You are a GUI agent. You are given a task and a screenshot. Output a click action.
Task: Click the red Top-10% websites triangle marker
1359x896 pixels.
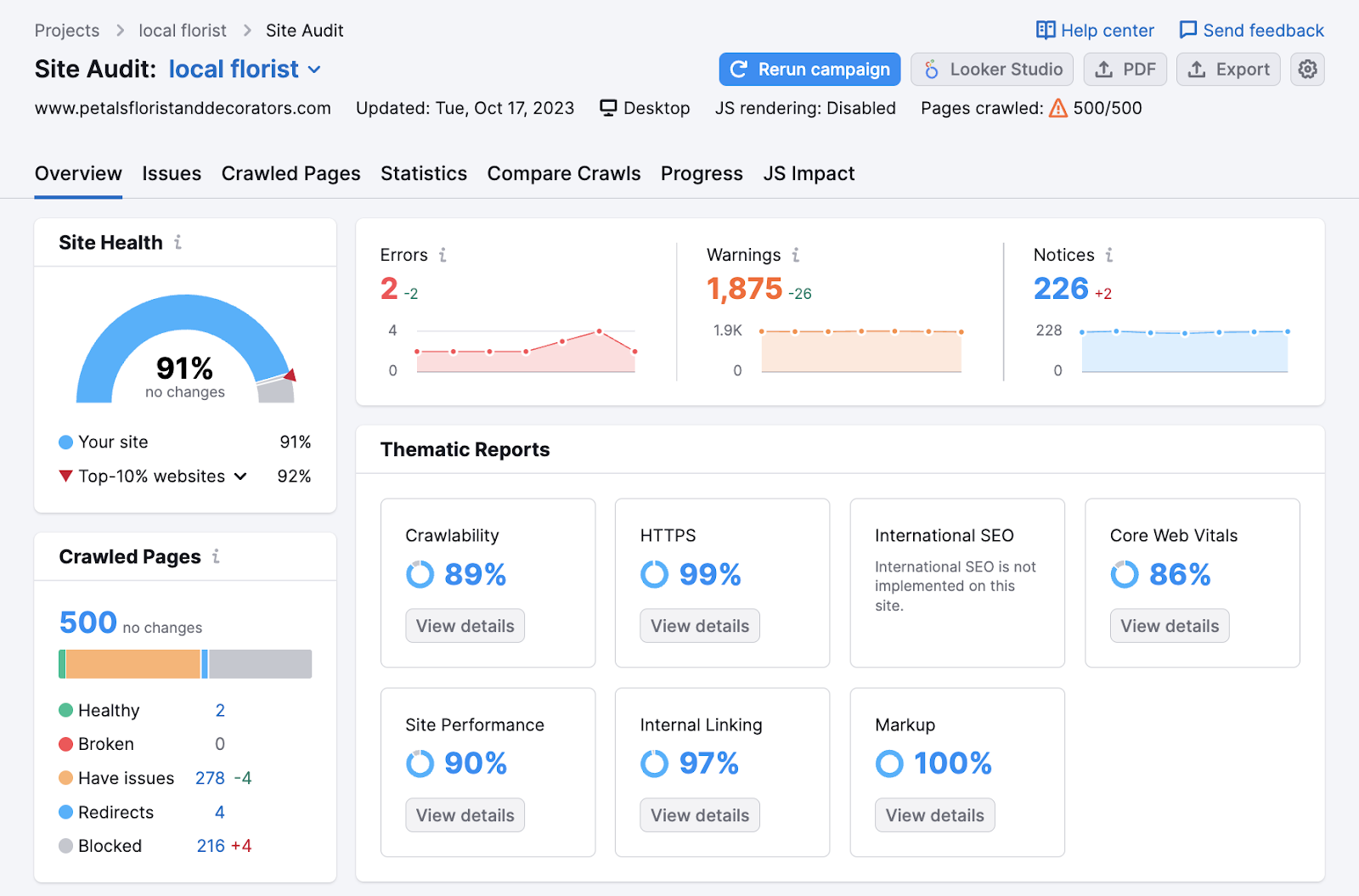(x=65, y=476)
